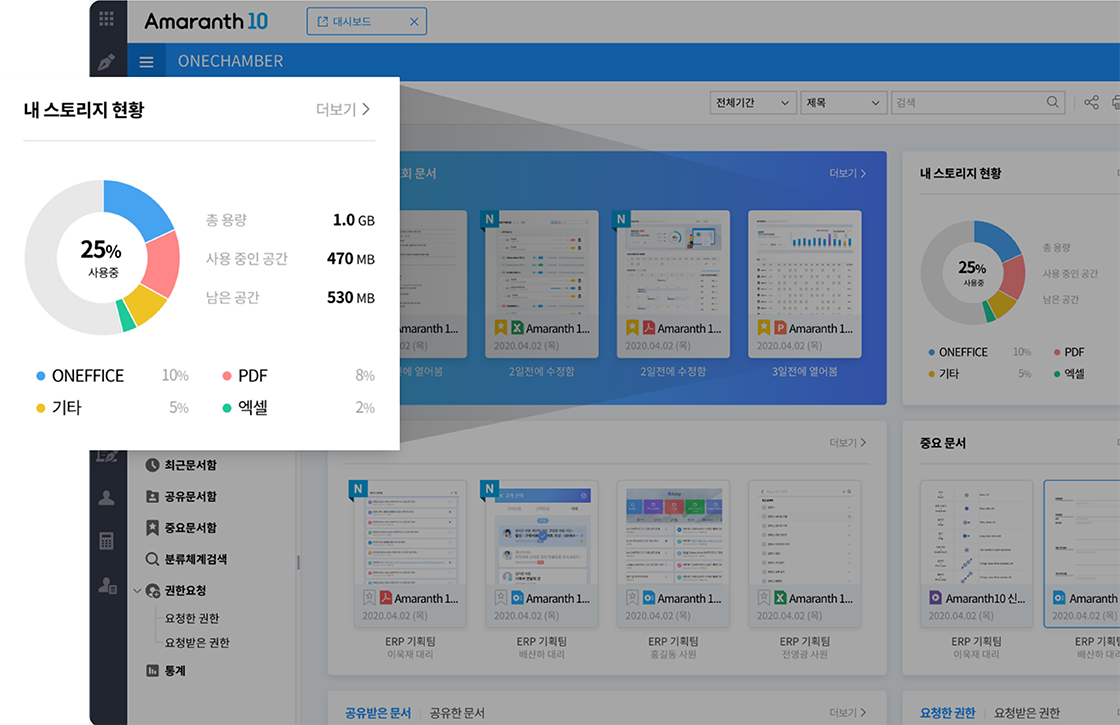This screenshot has height=725, width=1120.
Task: Click ONECHAMBER title in blue header
Action: [230, 61]
